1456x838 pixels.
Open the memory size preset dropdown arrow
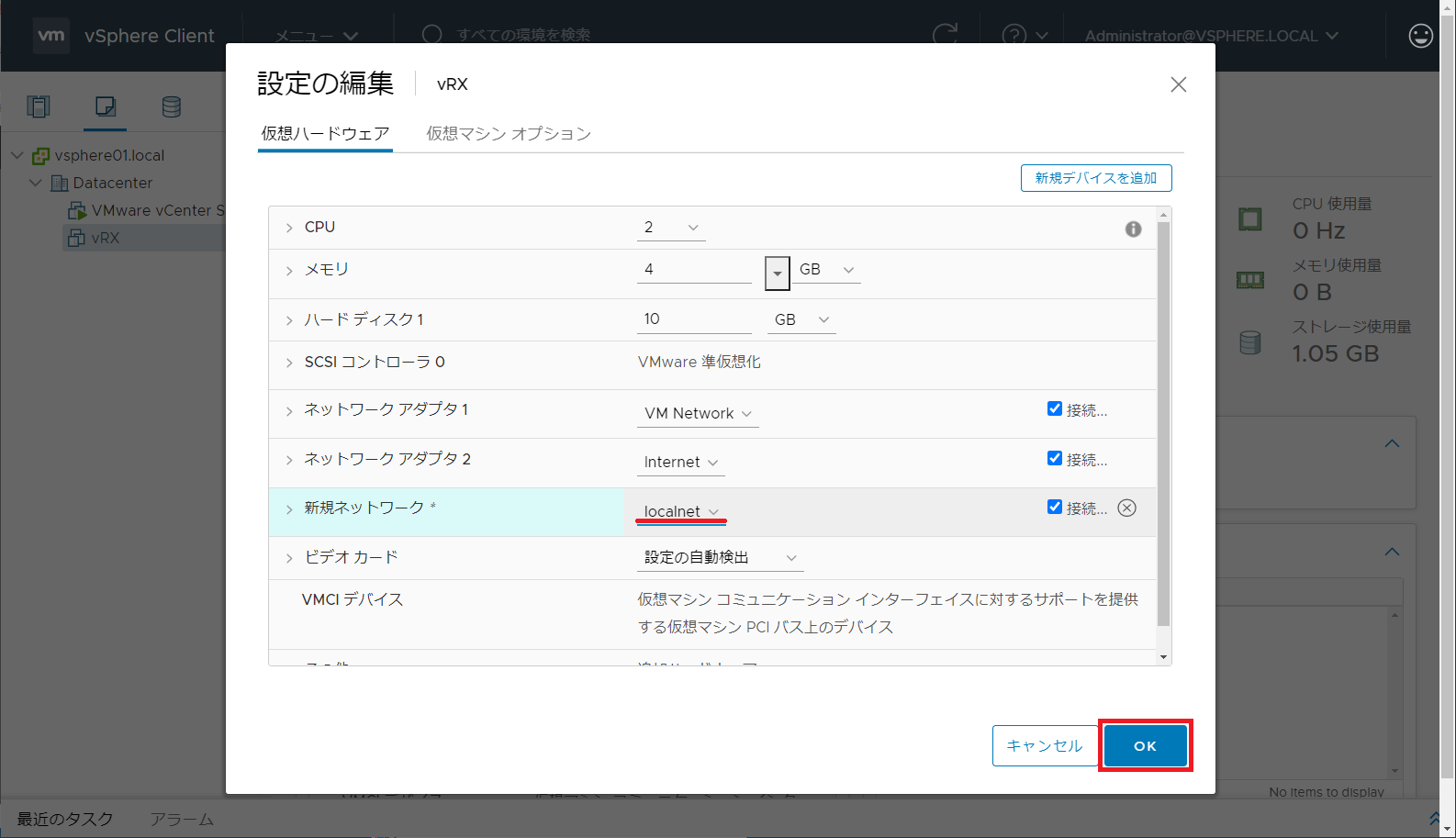tap(778, 273)
